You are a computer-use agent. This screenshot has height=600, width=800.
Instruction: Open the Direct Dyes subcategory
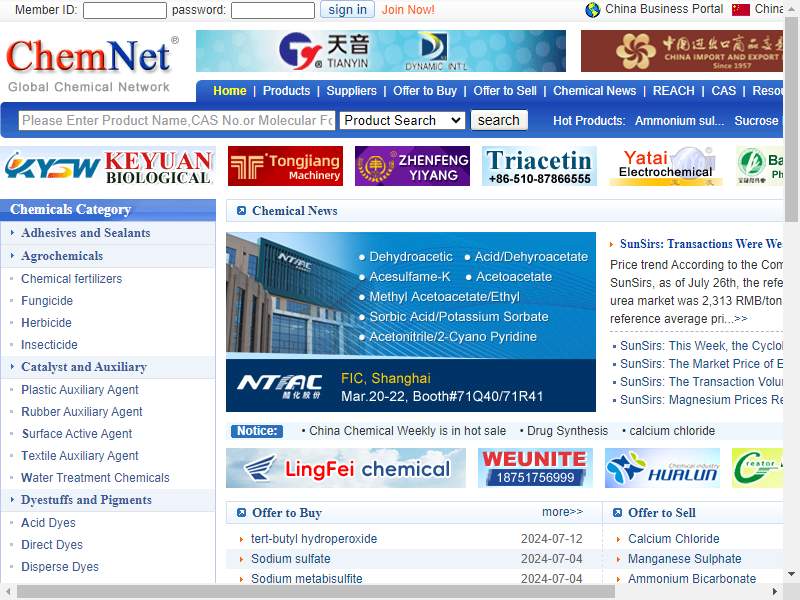(x=52, y=544)
